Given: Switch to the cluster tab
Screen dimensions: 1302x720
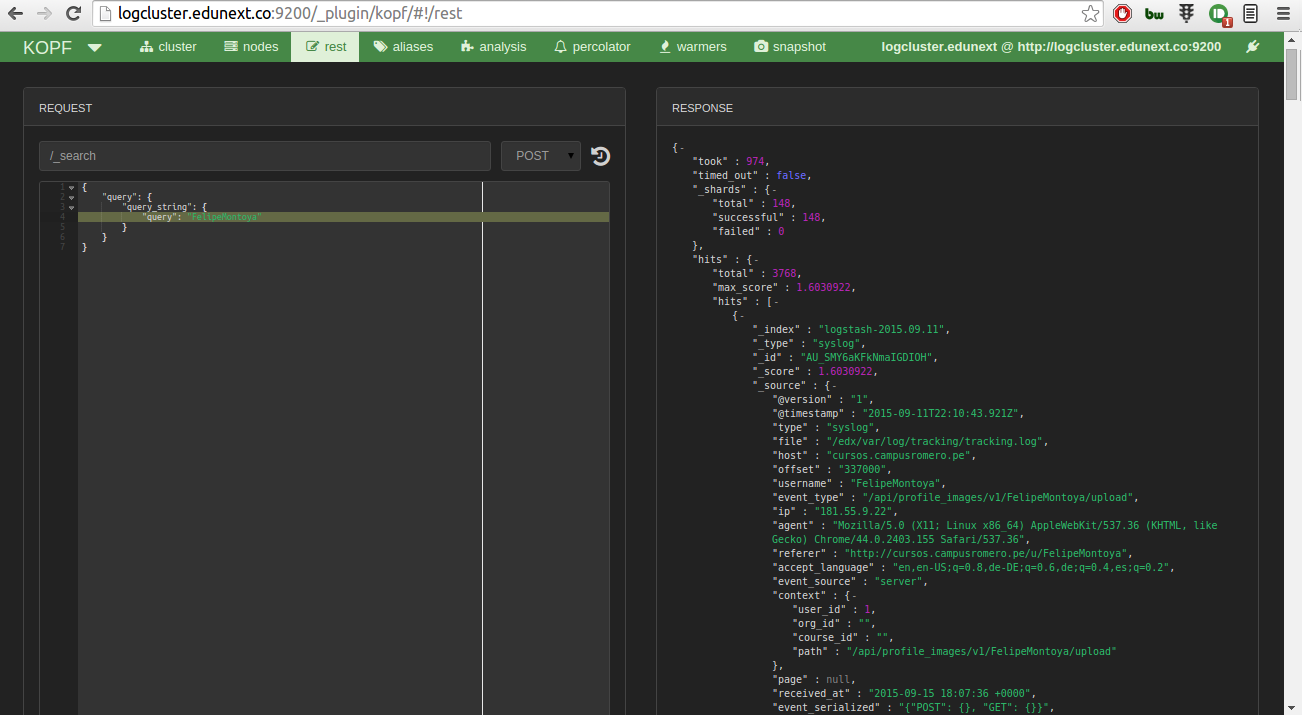Looking at the screenshot, I should [x=168, y=47].
